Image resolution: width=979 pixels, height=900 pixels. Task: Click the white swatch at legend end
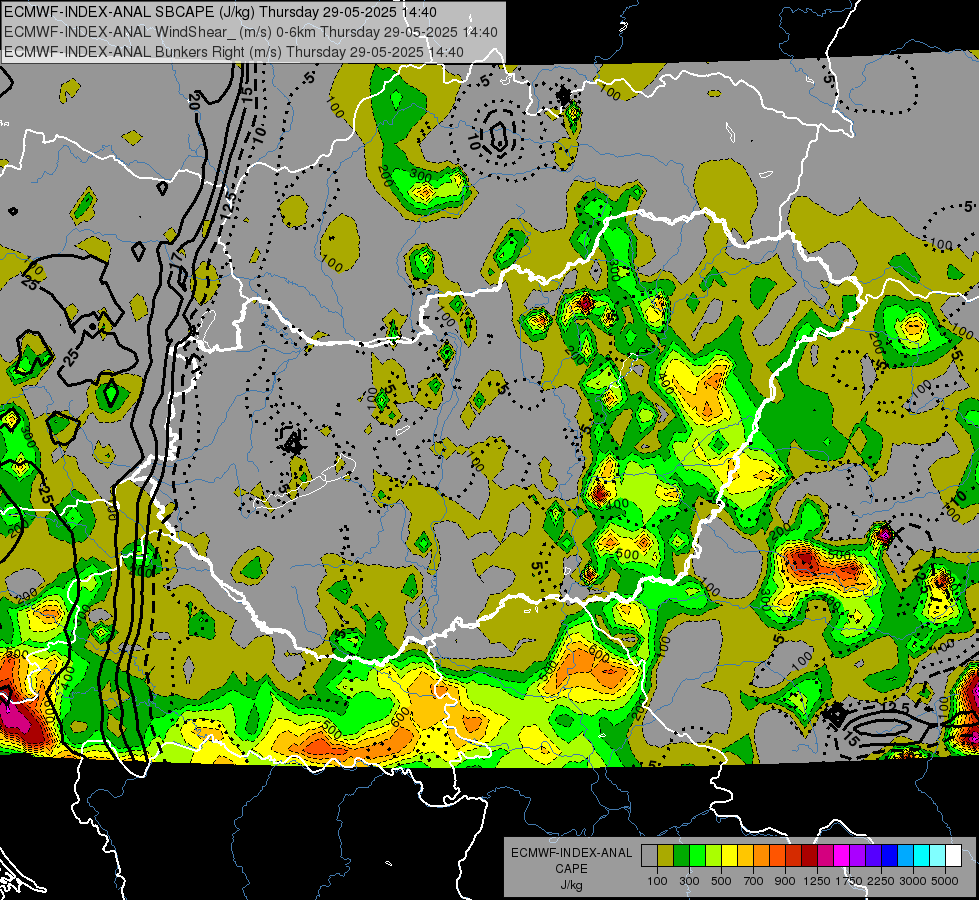coord(954,856)
